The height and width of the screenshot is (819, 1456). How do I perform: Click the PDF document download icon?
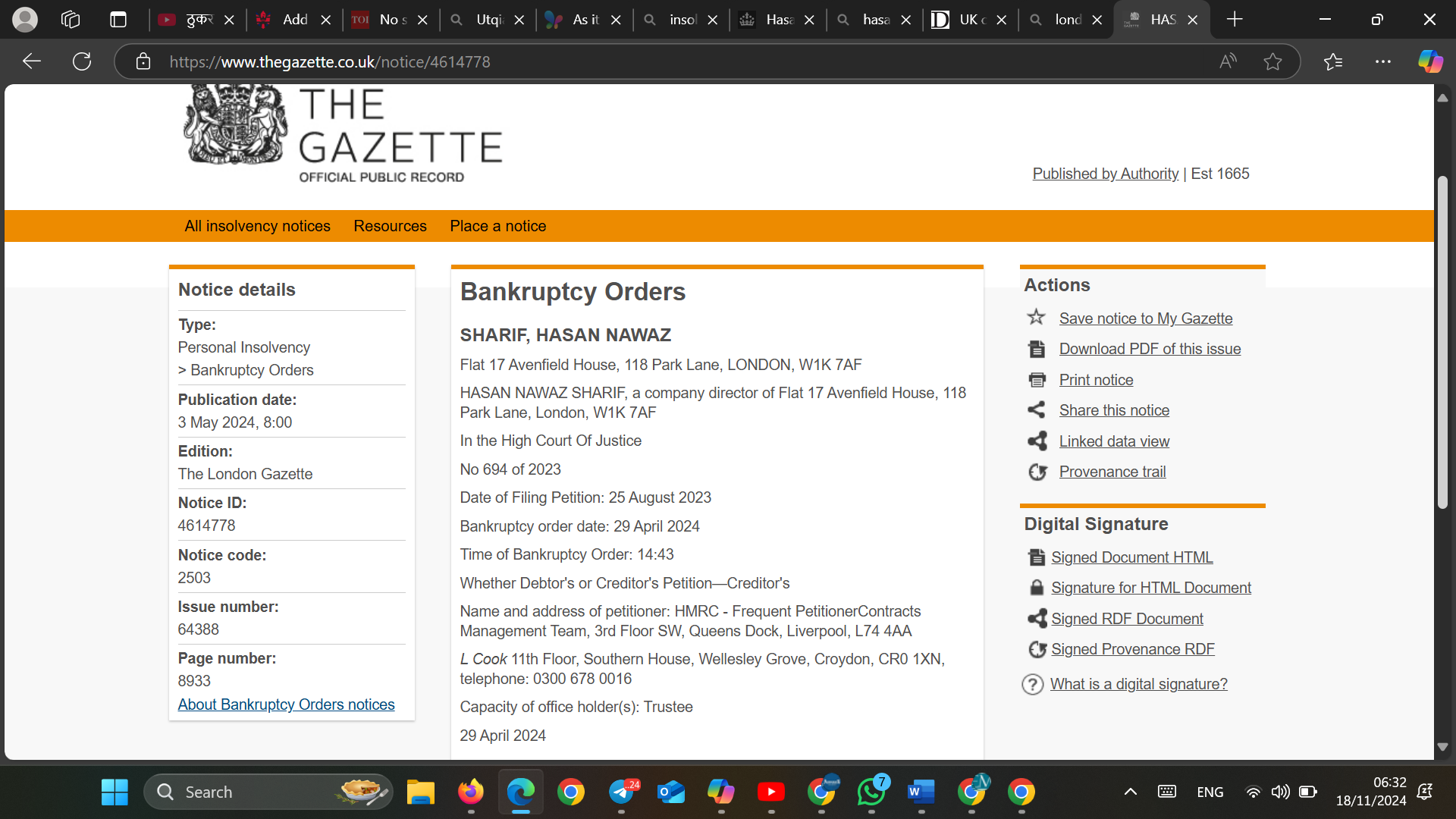point(1036,349)
